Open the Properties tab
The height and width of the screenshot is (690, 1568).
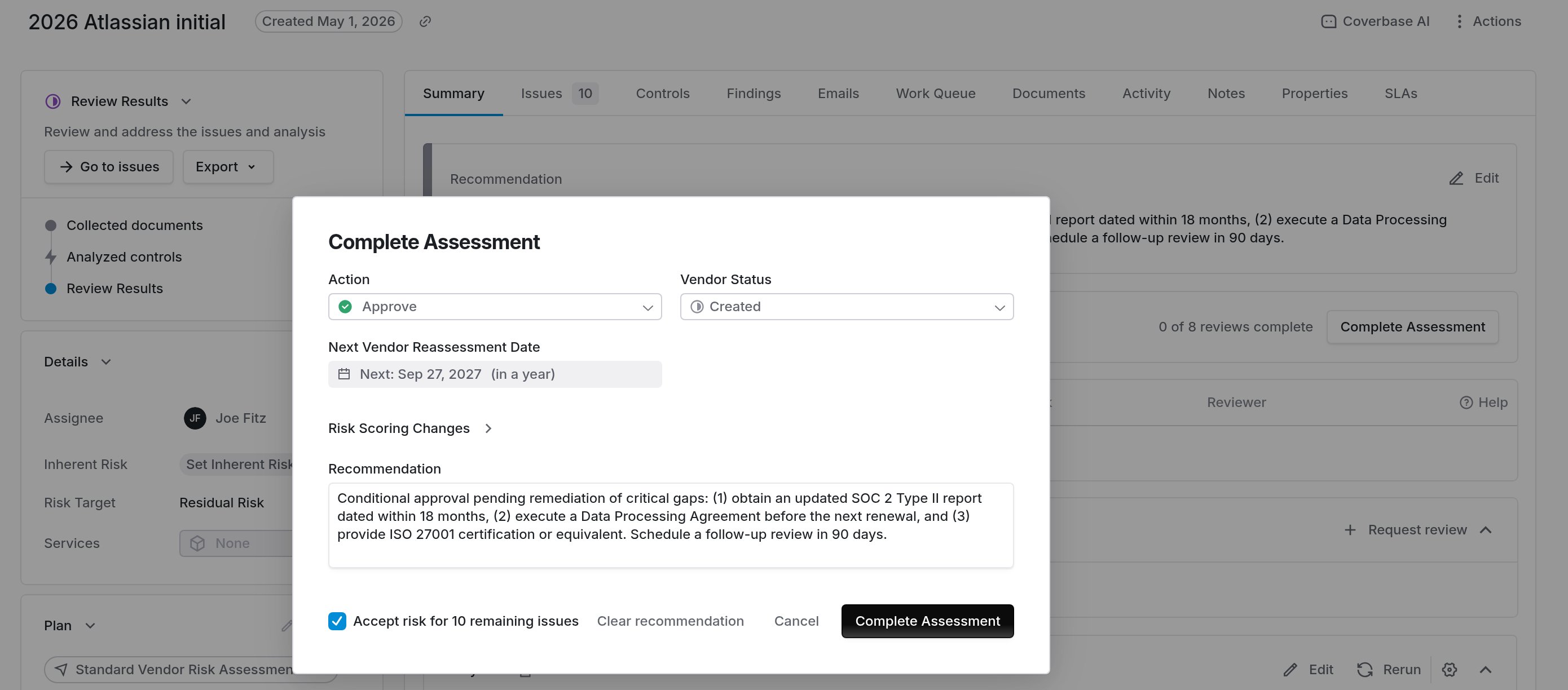1314,94
